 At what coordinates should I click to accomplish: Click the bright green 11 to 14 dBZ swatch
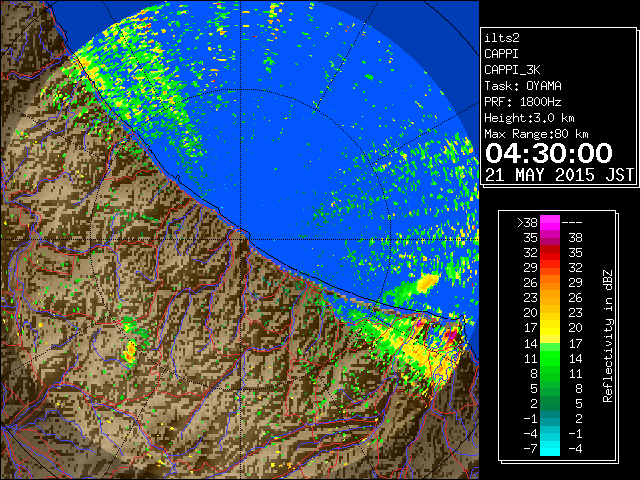(550, 358)
